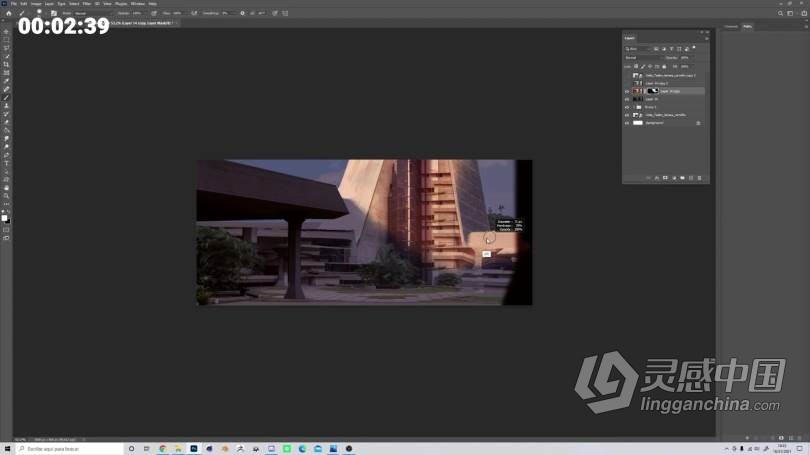Select the Move tool
Screen dimensions: 810x455
(6, 32)
